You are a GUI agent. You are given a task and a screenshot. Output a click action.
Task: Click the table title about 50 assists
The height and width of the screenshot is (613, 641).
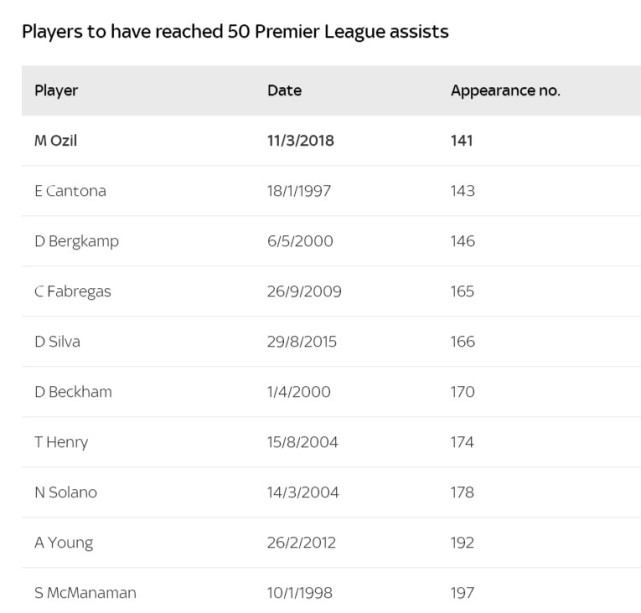point(235,31)
